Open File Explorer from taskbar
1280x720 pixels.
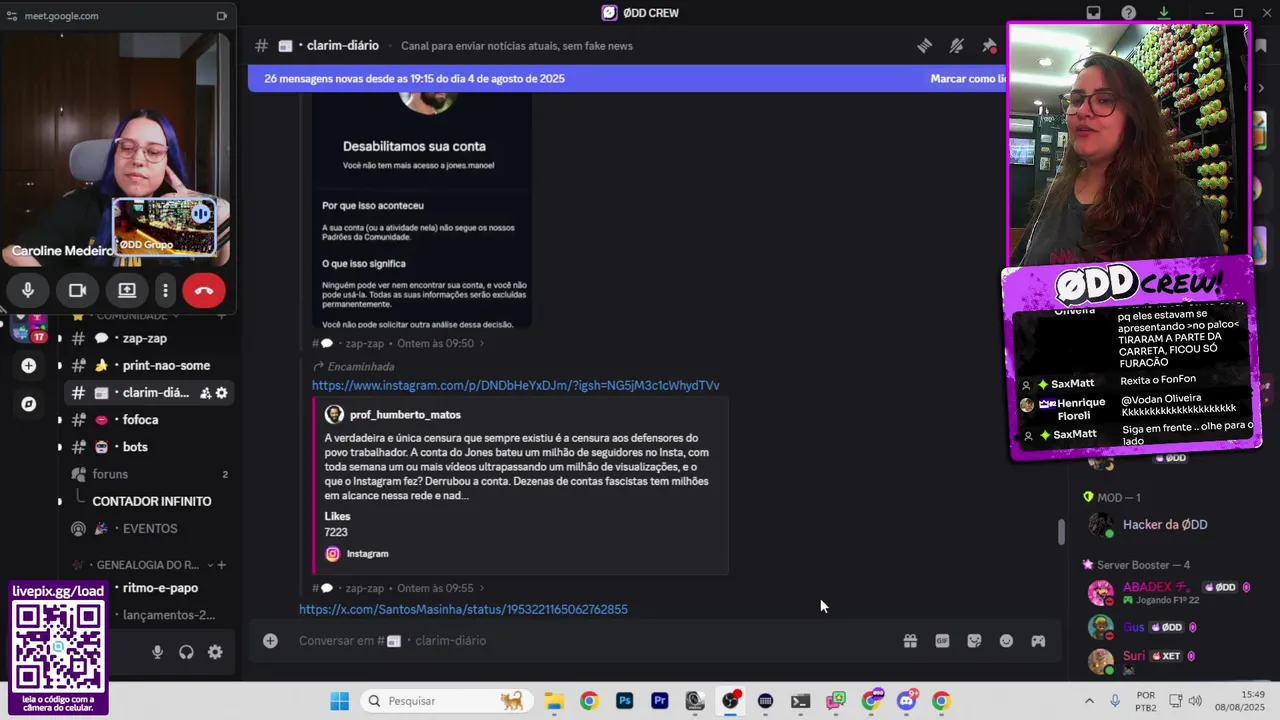pyautogui.click(x=553, y=701)
